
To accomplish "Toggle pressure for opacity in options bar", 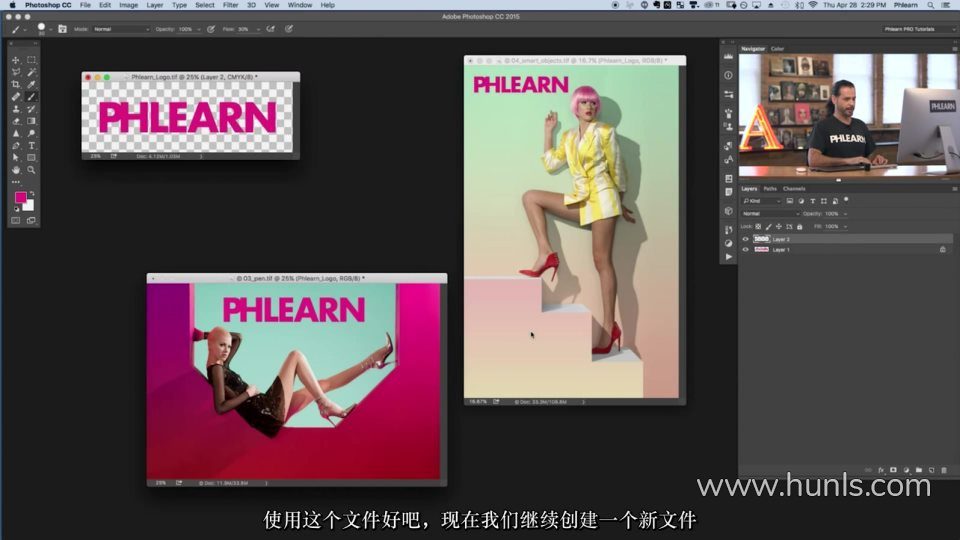I will (211, 29).
